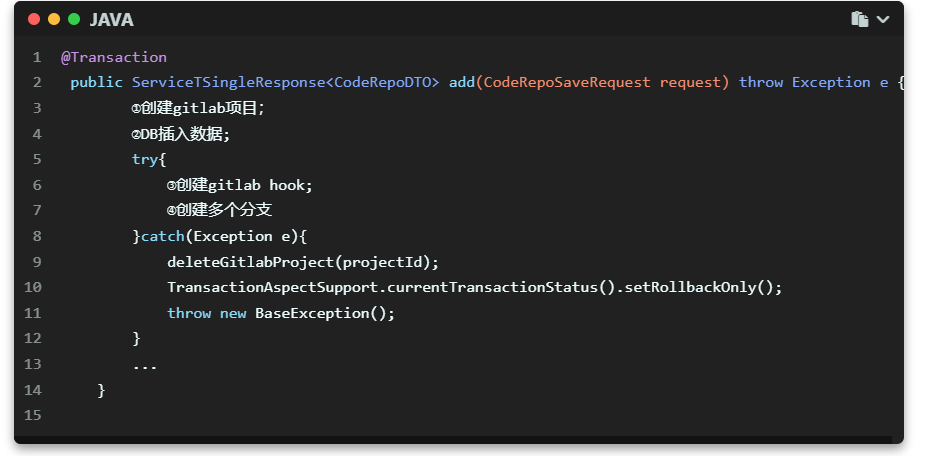Click setRollbackOnly method call
The image size is (927, 456).
(690, 287)
